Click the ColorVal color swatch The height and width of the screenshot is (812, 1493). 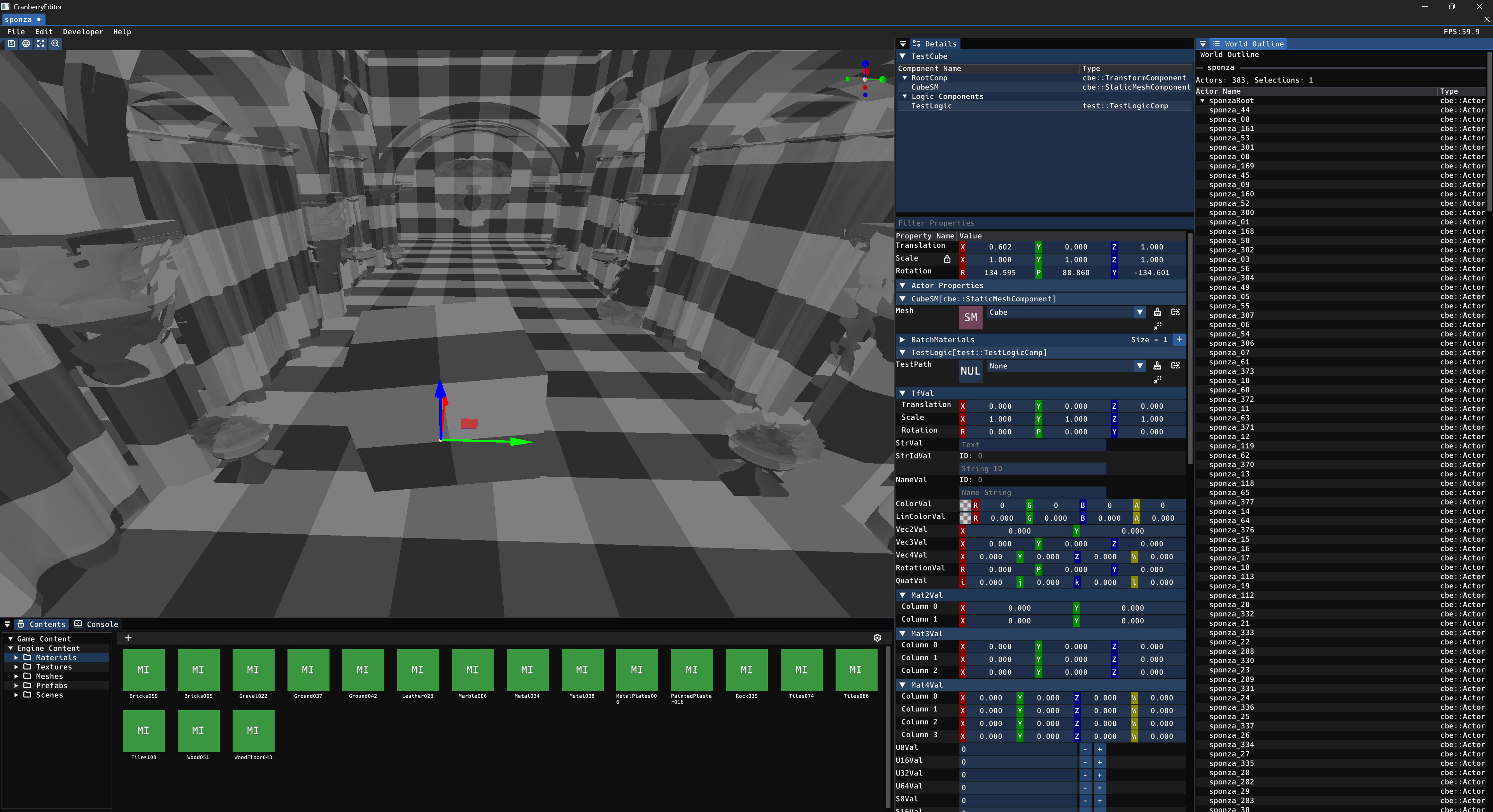(x=965, y=506)
